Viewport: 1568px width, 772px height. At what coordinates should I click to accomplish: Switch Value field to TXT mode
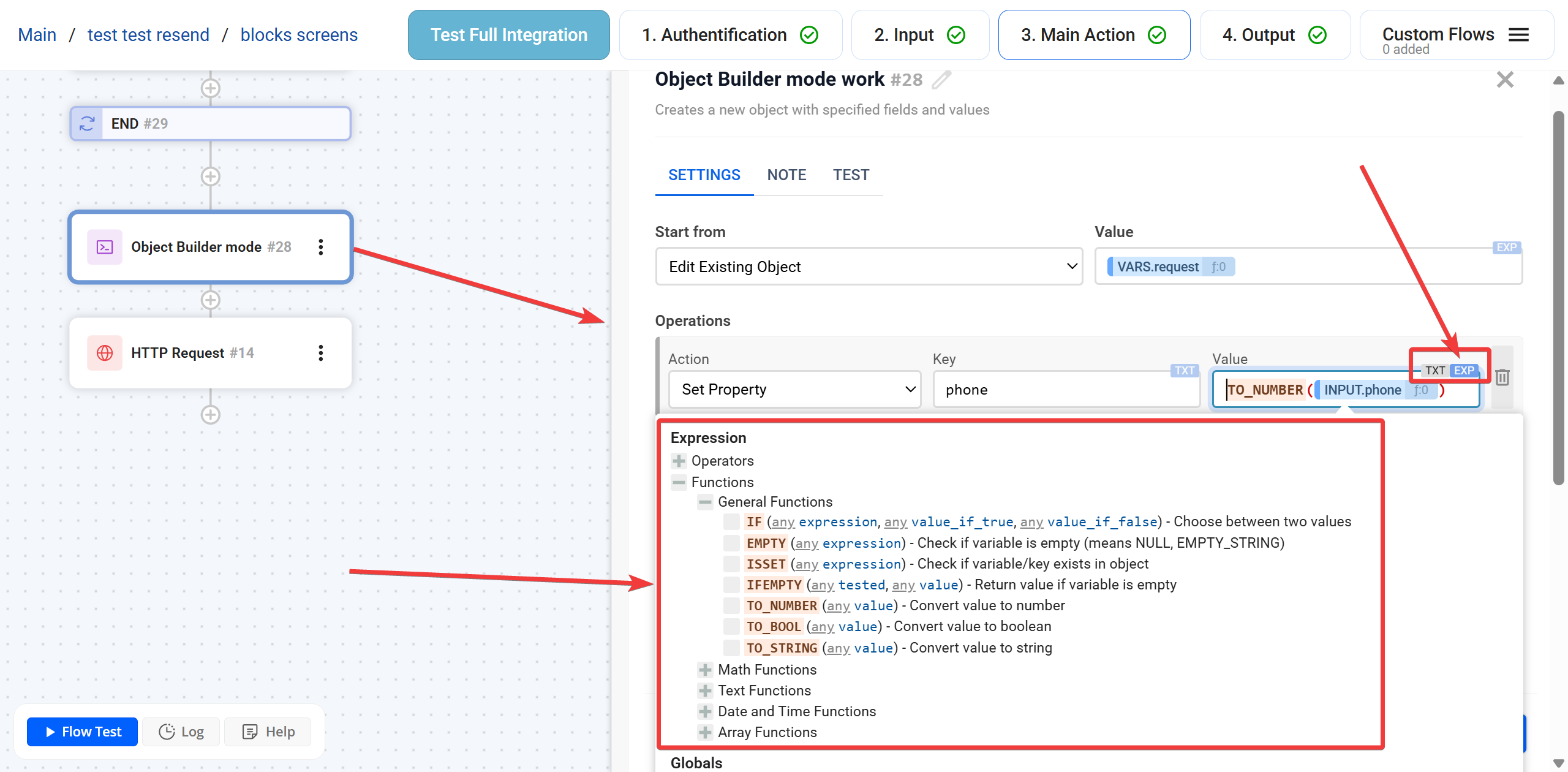point(1434,370)
